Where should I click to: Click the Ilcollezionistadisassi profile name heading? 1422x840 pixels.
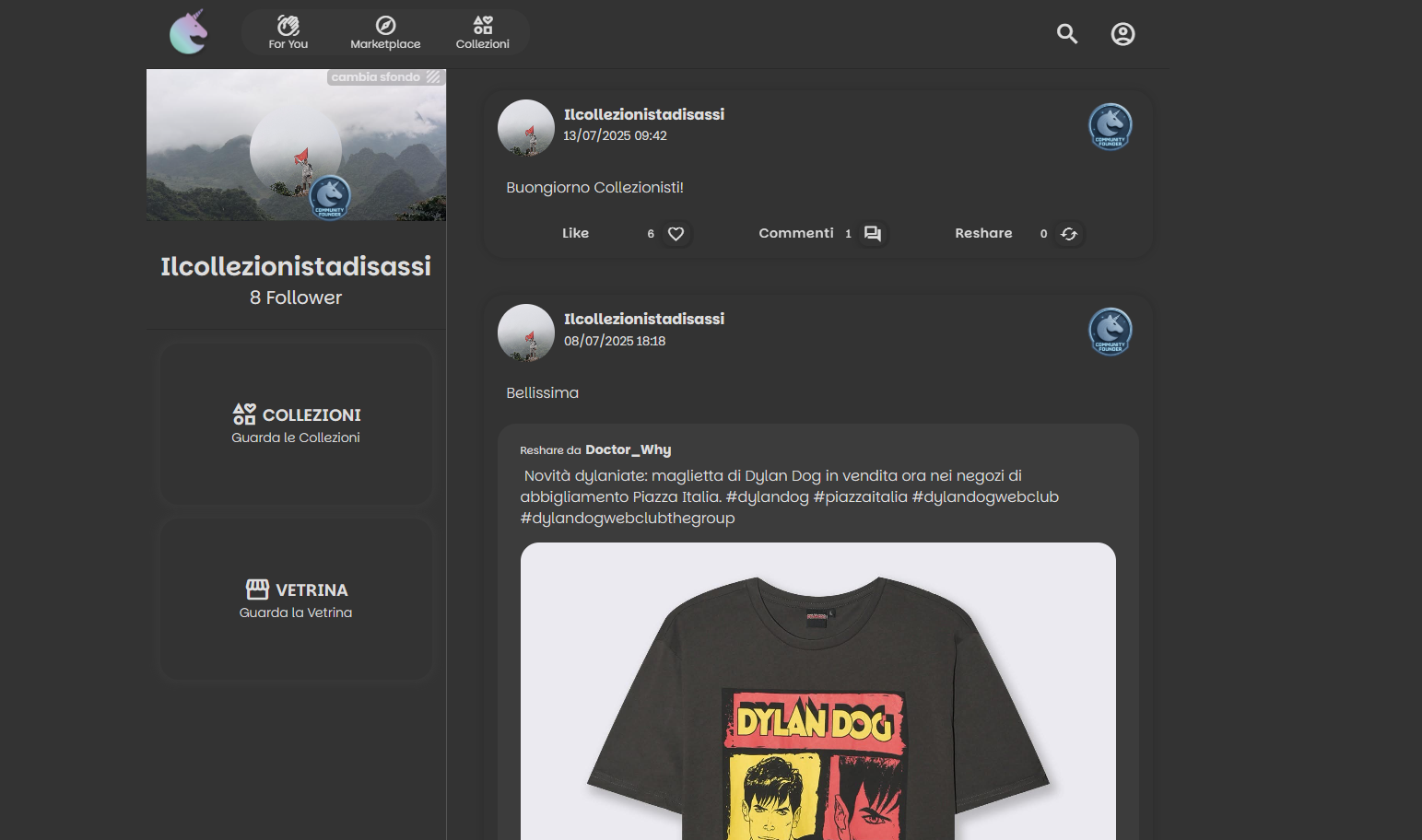[x=296, y=266]
